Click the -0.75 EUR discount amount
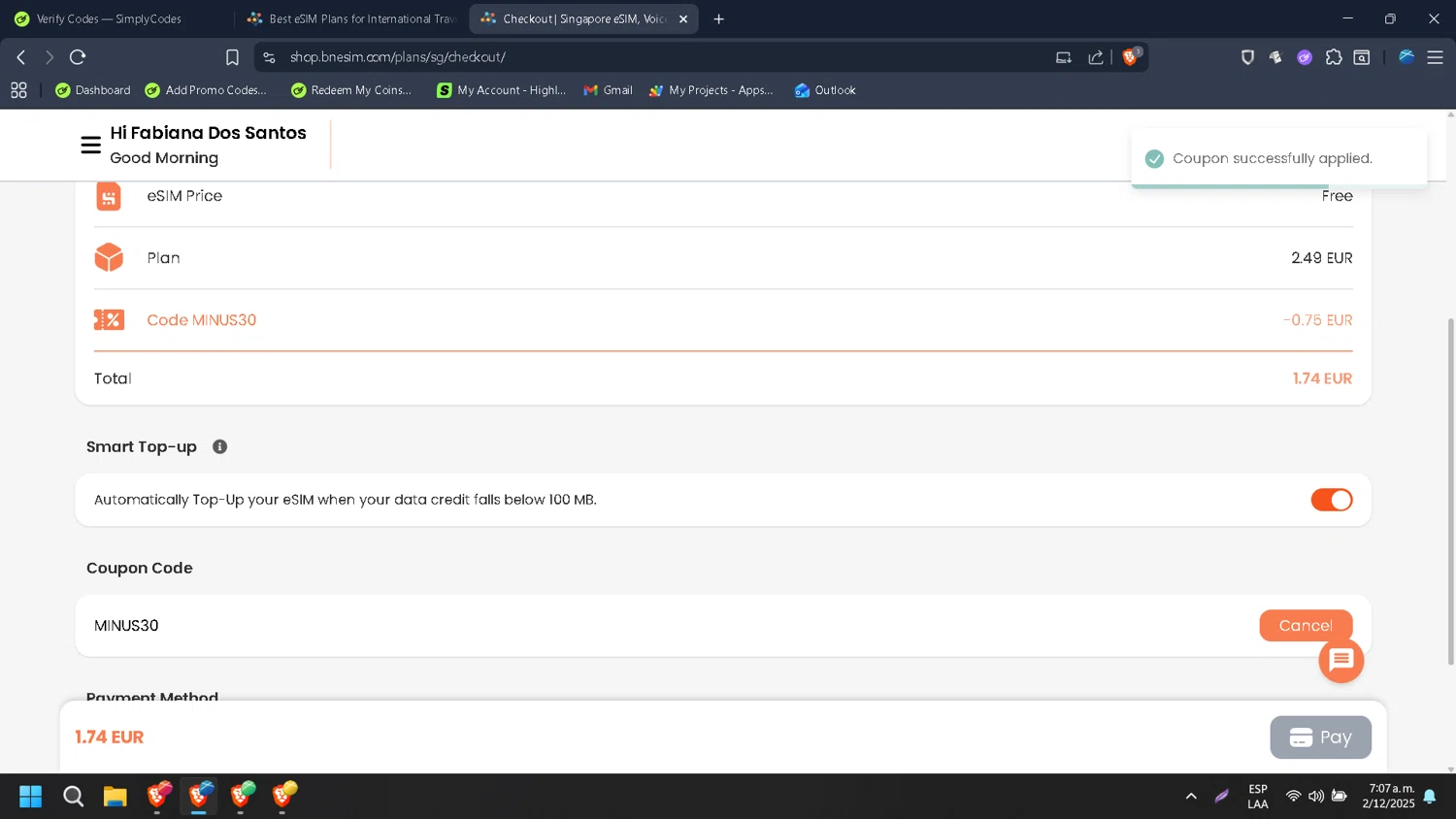 pos(1317,320)
